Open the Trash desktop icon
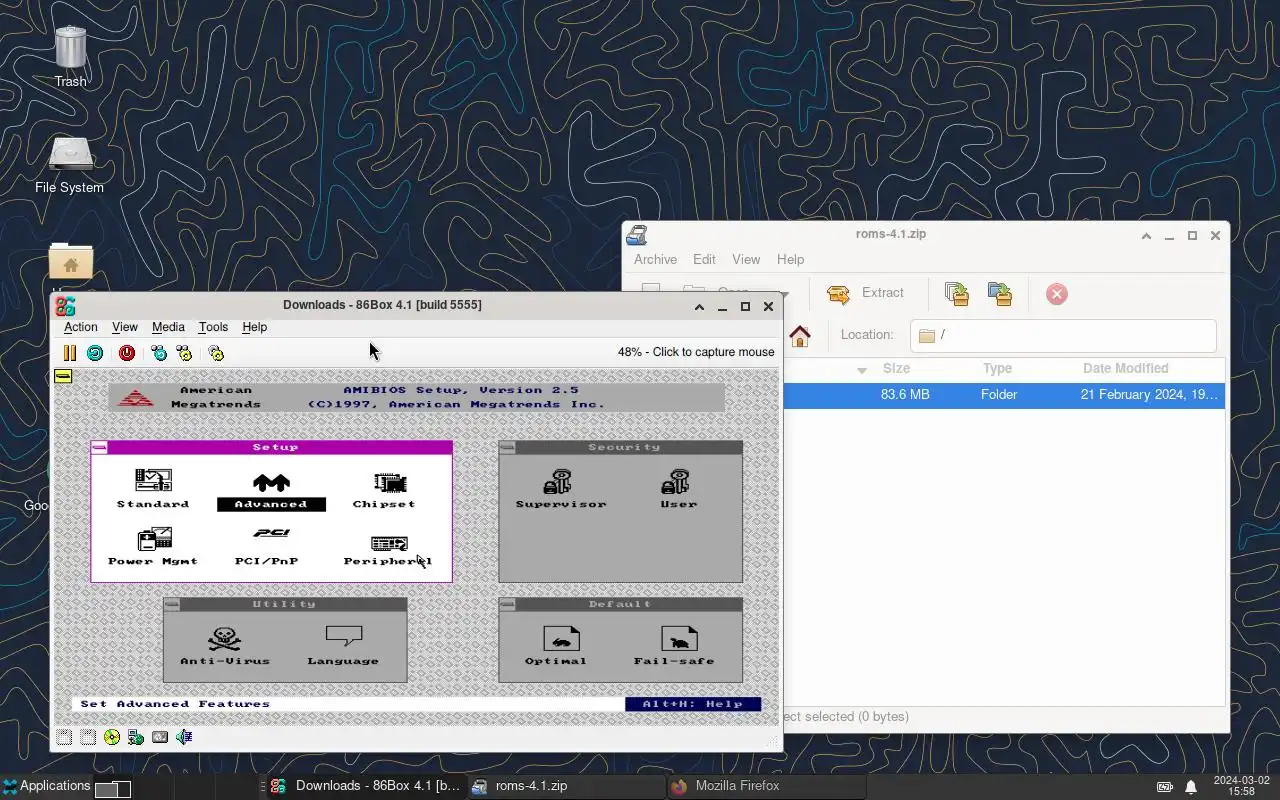Screen dimensions: 1280x800 [x=70, y=56]
